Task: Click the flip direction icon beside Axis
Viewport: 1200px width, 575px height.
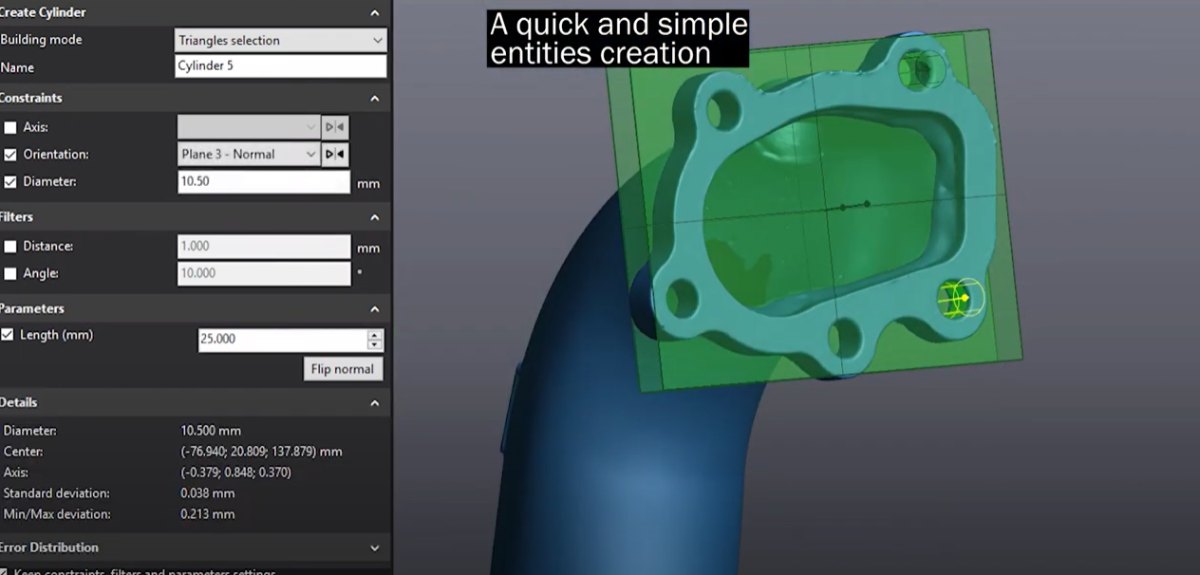Action: tap(335, 127)
